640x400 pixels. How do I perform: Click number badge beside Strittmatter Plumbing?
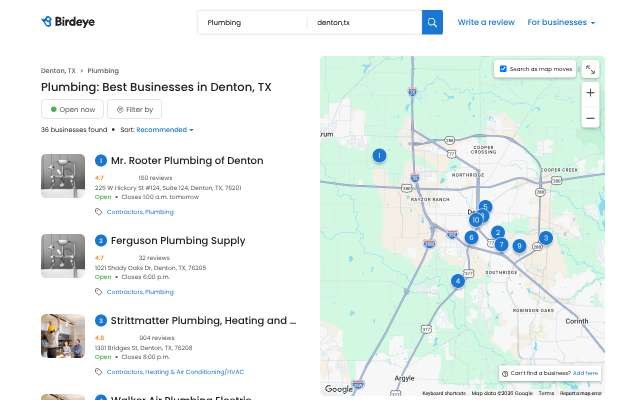coord(101,320)
